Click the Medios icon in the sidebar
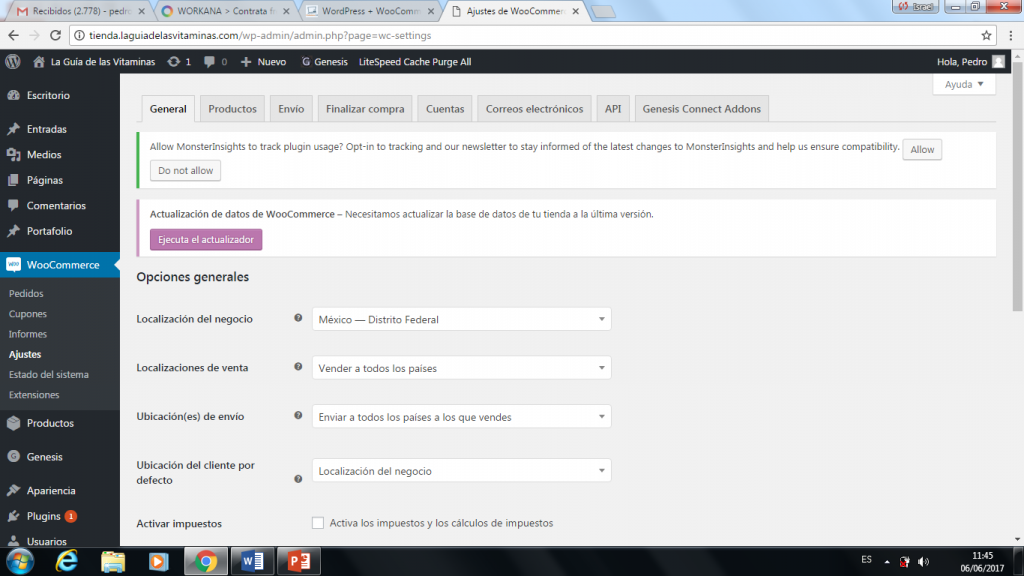Viewport: 1024px width, 576px height. (14, 155)
